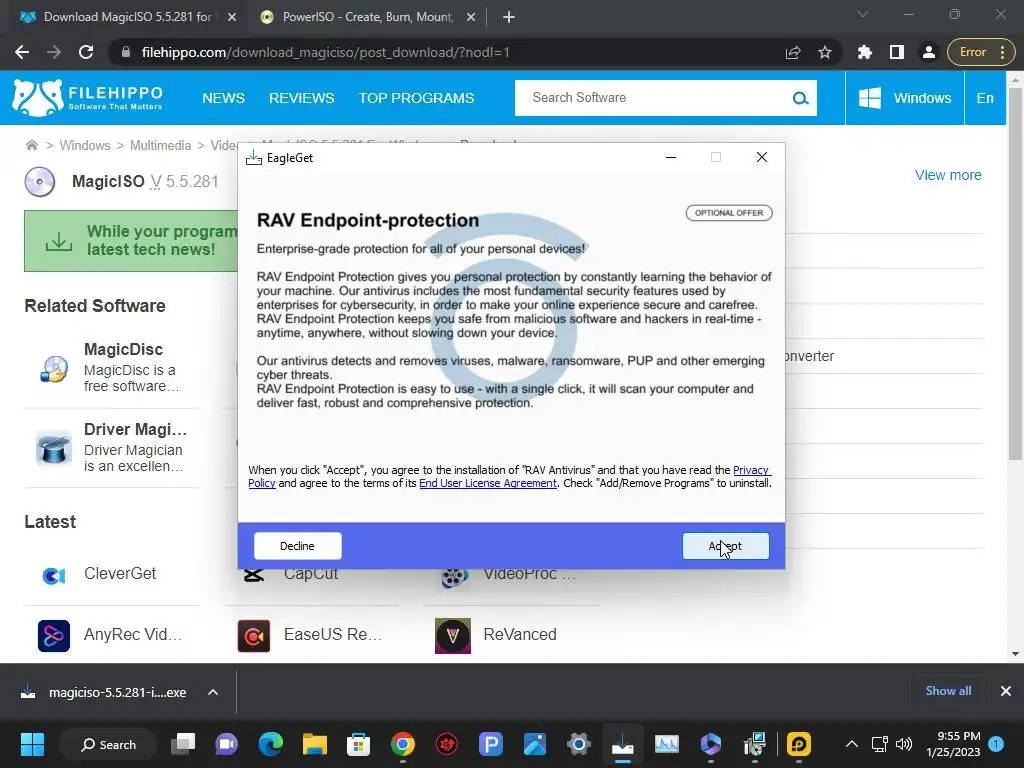Click the MagicISO disc icon
Image resolution: width=1024 pixels, height=768 pixels.
point(40,182)
